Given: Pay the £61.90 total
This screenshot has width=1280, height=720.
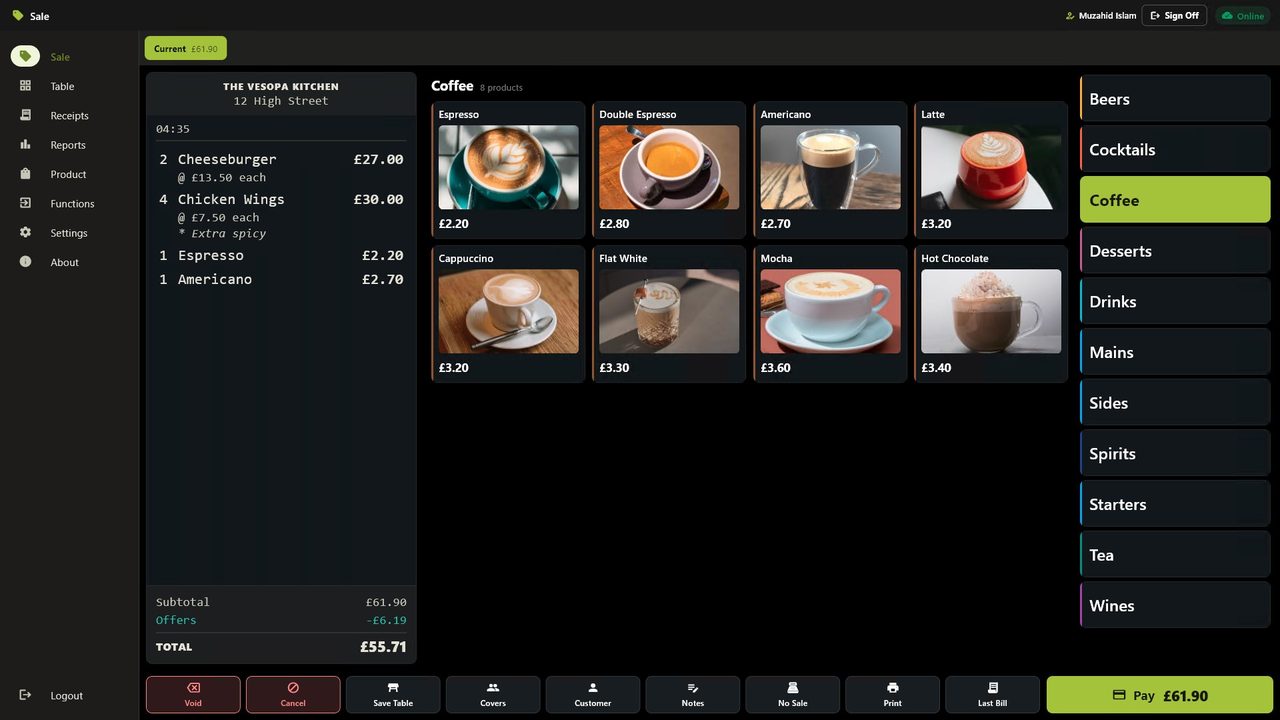Looking at the screenshot, I should [1160, 695].
